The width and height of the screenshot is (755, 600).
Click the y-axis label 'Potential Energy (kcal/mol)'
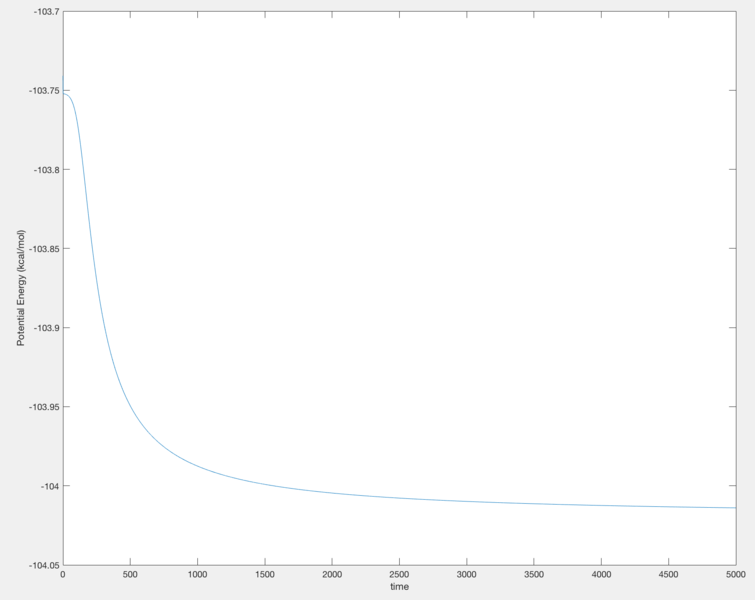tap(21, 288)
